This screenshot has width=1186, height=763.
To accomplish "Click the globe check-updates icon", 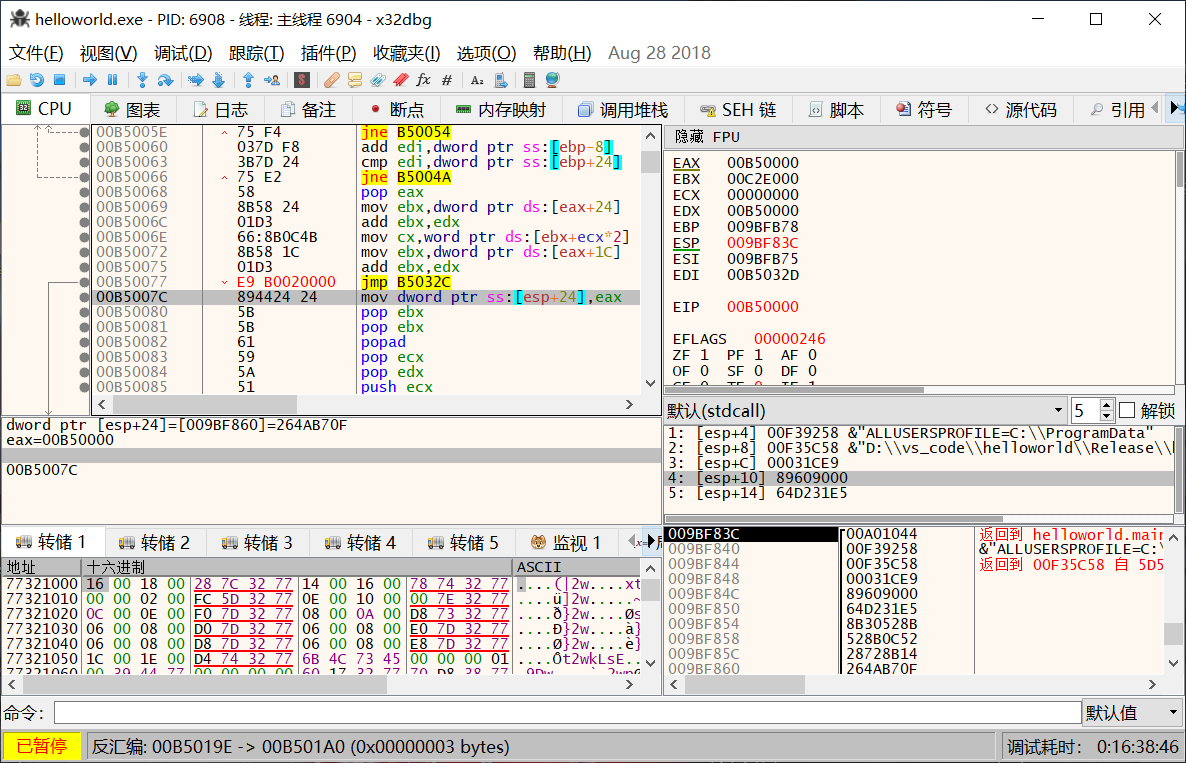I will (552, 79).
